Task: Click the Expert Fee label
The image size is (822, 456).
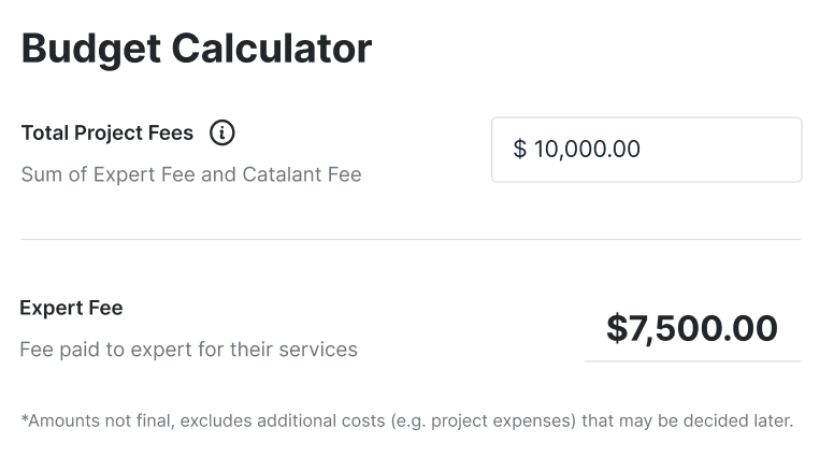Action: pos(71,308)
